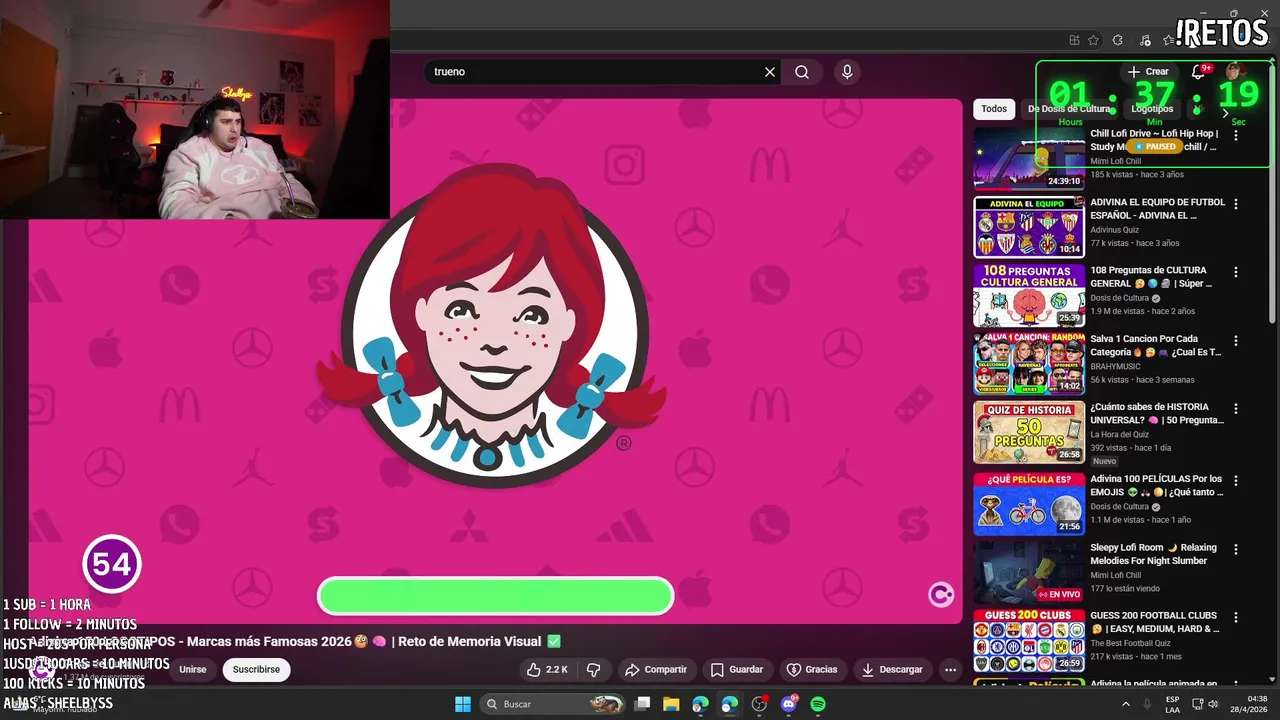1280x720 pixels.
Task: Like the video with 2.2 K likes
Action: pos(547,669)
